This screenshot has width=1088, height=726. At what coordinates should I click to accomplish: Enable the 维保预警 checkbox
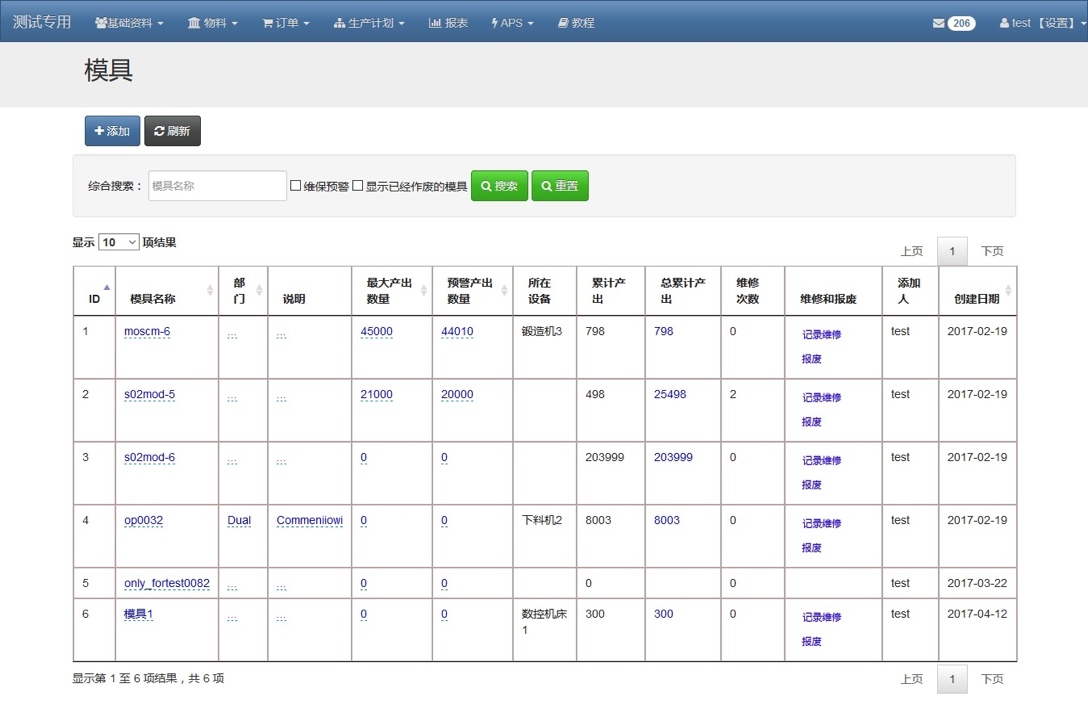[296, 185]
